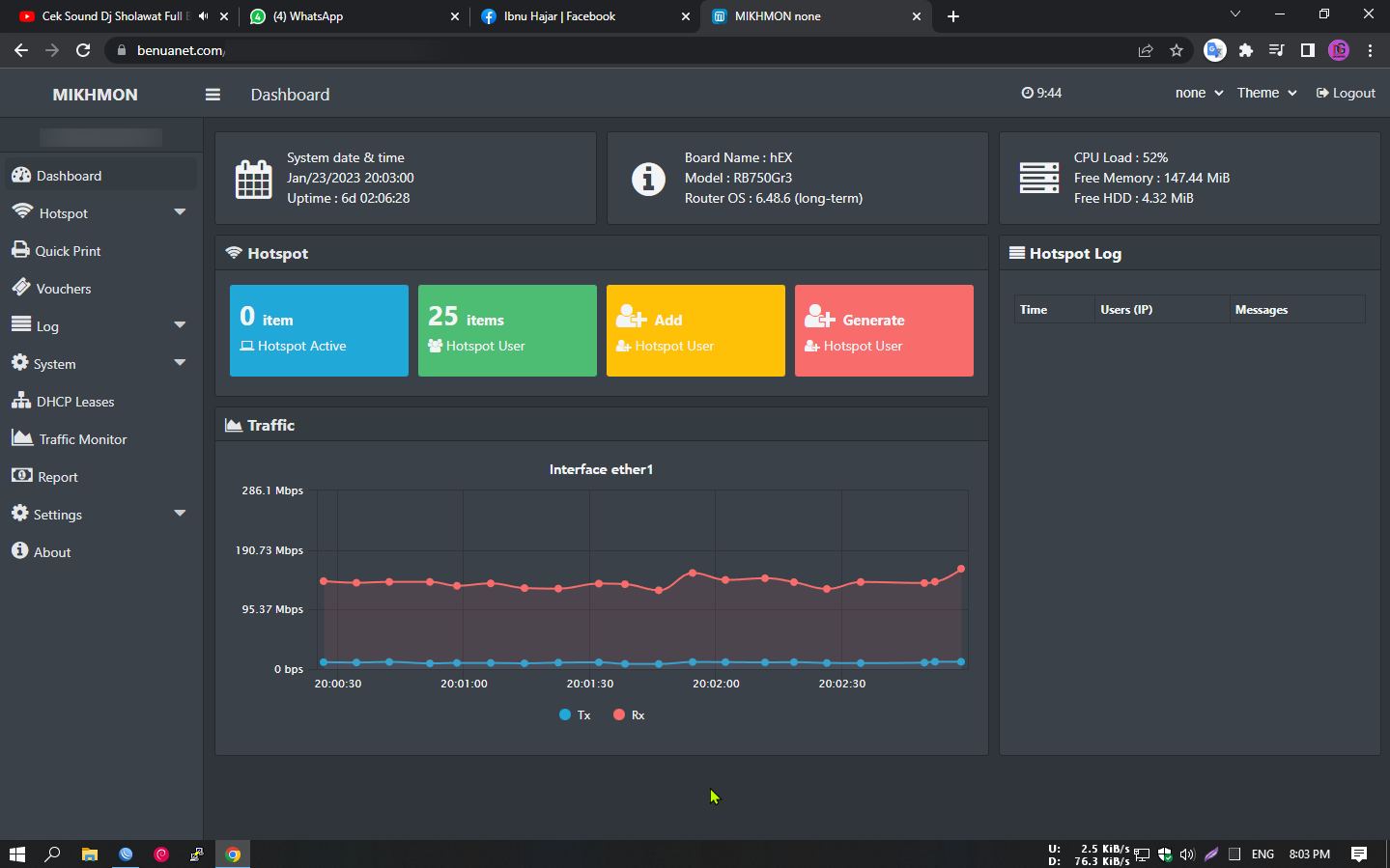The width and height of the screenshot is (1390, 868).
Task: Open Vouchers via the ticket icon
Action: [20, 288]
